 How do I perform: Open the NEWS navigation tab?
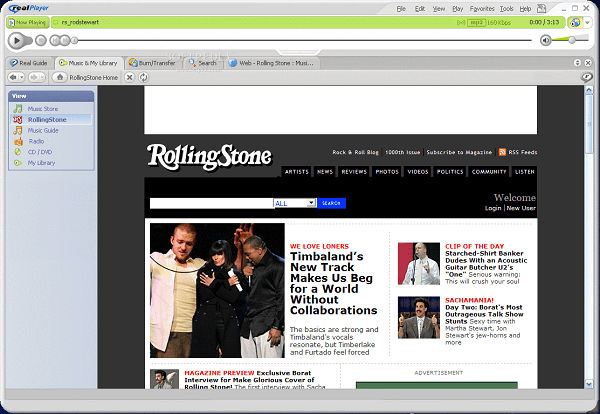coord(325,172)
